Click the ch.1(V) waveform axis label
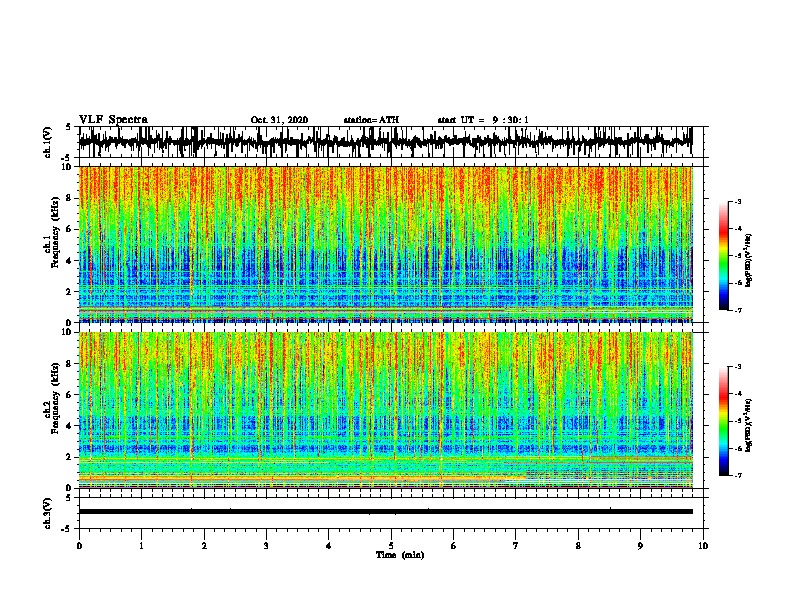The width and height of the screenshot is (792, 612). 48,142
